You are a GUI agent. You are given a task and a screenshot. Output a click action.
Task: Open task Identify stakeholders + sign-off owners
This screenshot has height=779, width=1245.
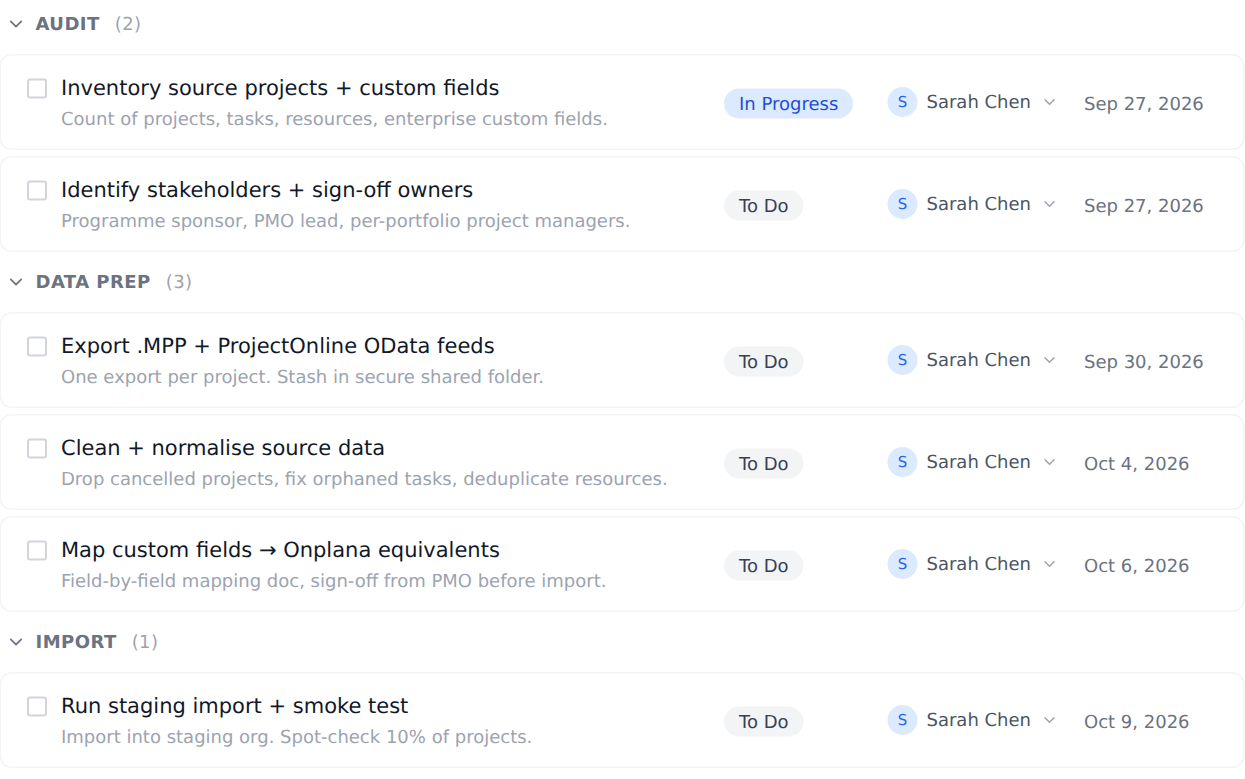tap(267, 190)
